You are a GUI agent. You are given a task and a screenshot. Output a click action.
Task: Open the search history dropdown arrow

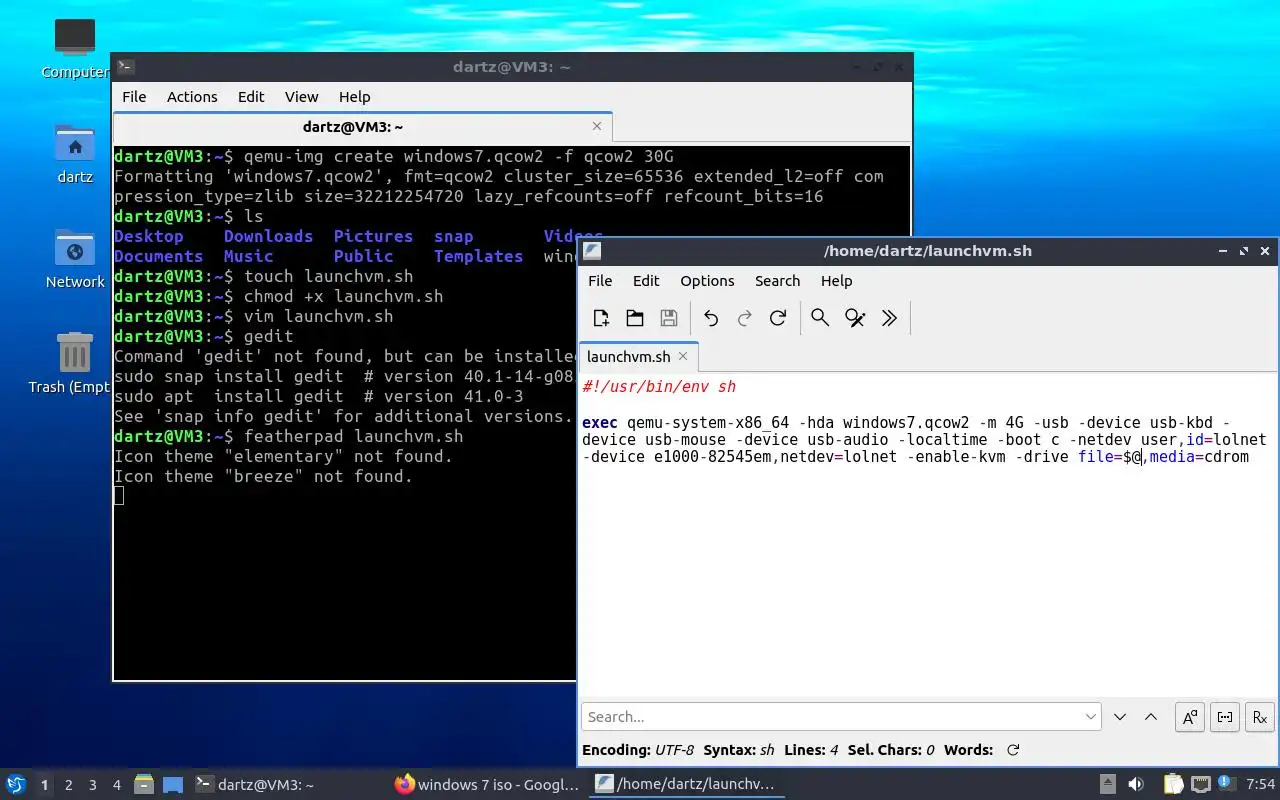pos(1091,717)
